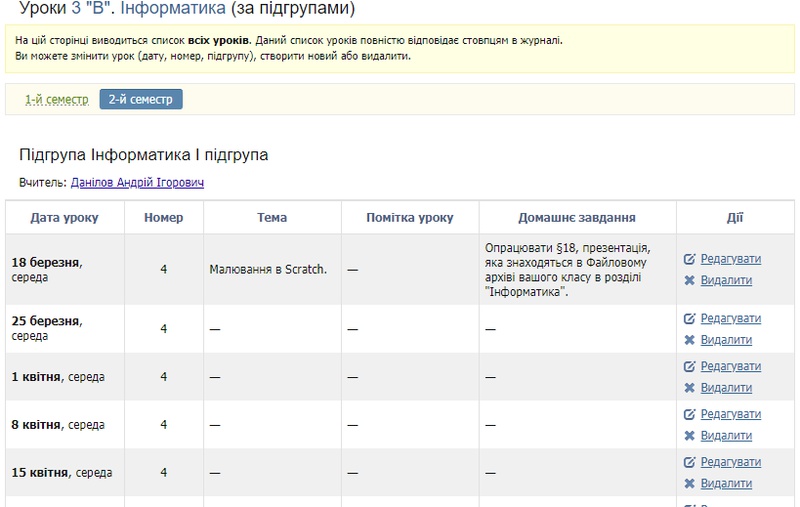Click topic Малювання в Scratch
The width and height of the screenshot is (800, 507).
(x=268, y=270)
